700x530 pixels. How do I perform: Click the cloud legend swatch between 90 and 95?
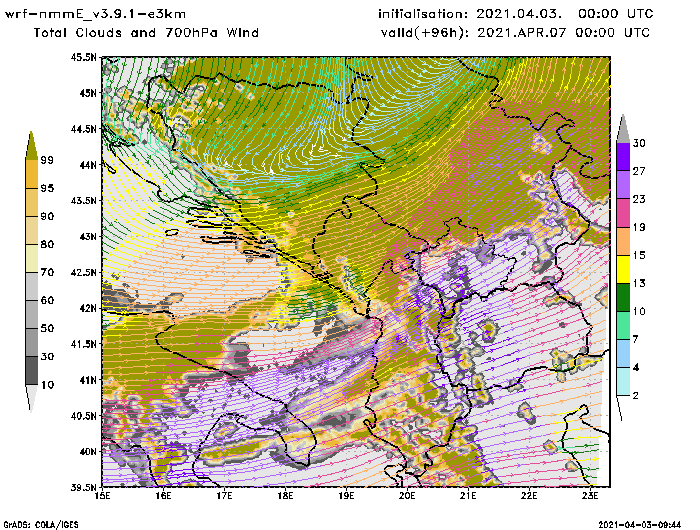(x=32, y=202)
